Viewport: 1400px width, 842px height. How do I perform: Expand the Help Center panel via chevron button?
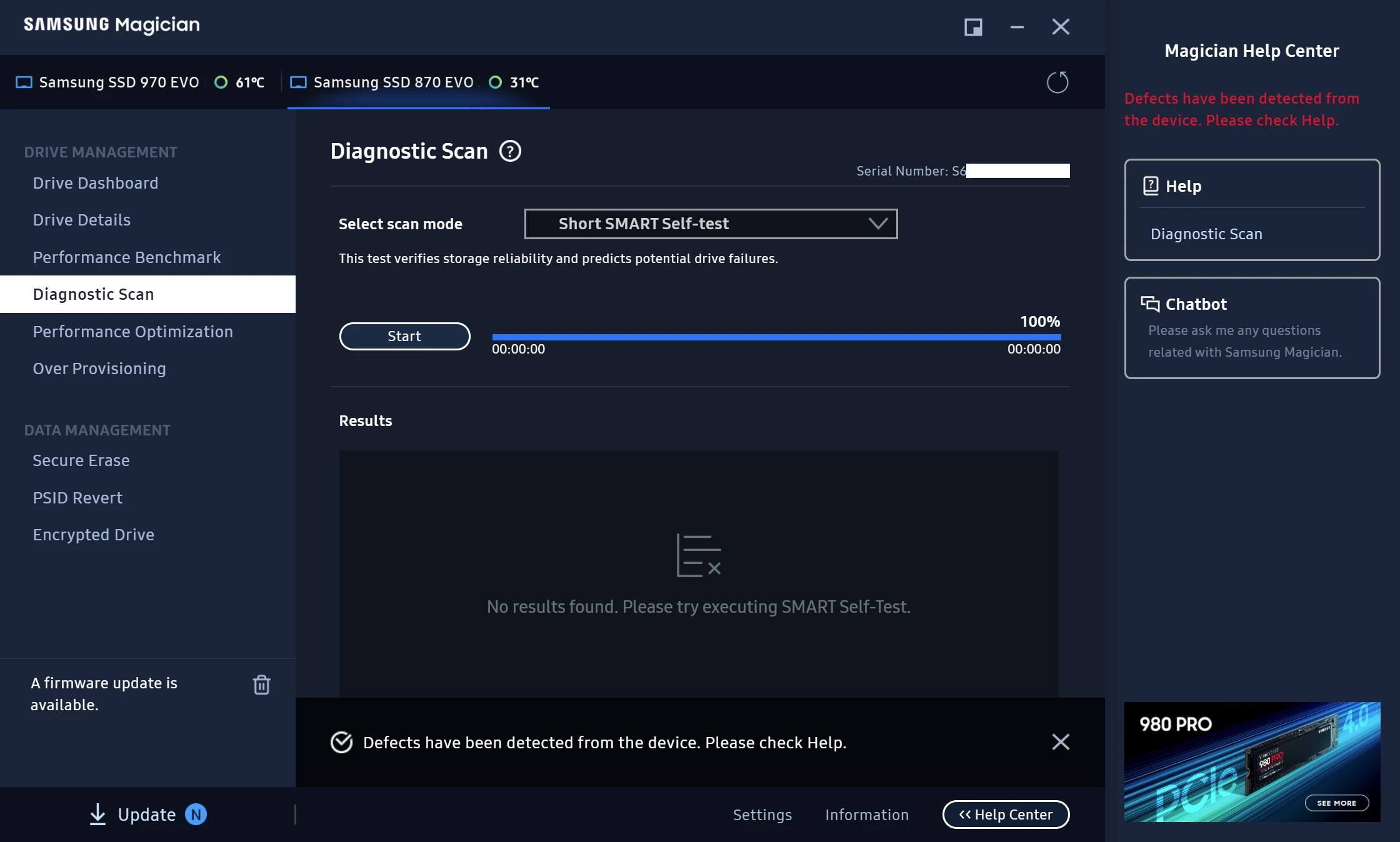pyautogui.click(x=1006, y=815)
